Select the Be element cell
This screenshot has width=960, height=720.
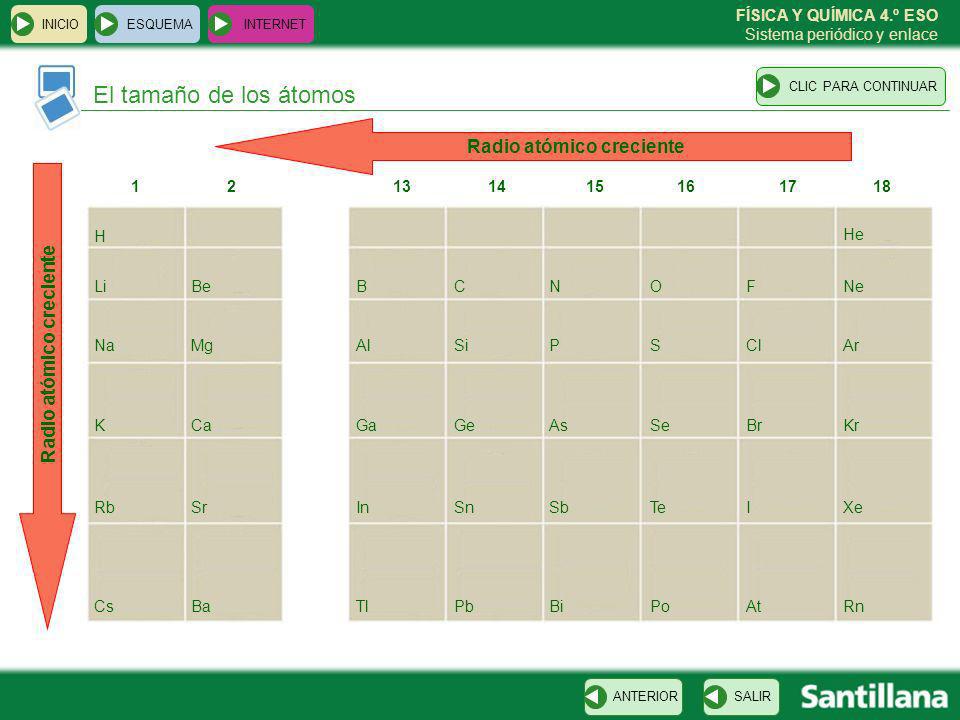(234, 274)
